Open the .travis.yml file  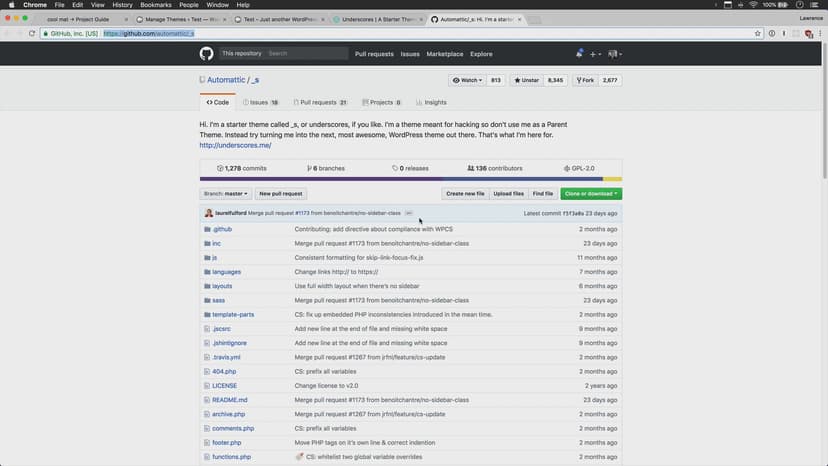226,358
